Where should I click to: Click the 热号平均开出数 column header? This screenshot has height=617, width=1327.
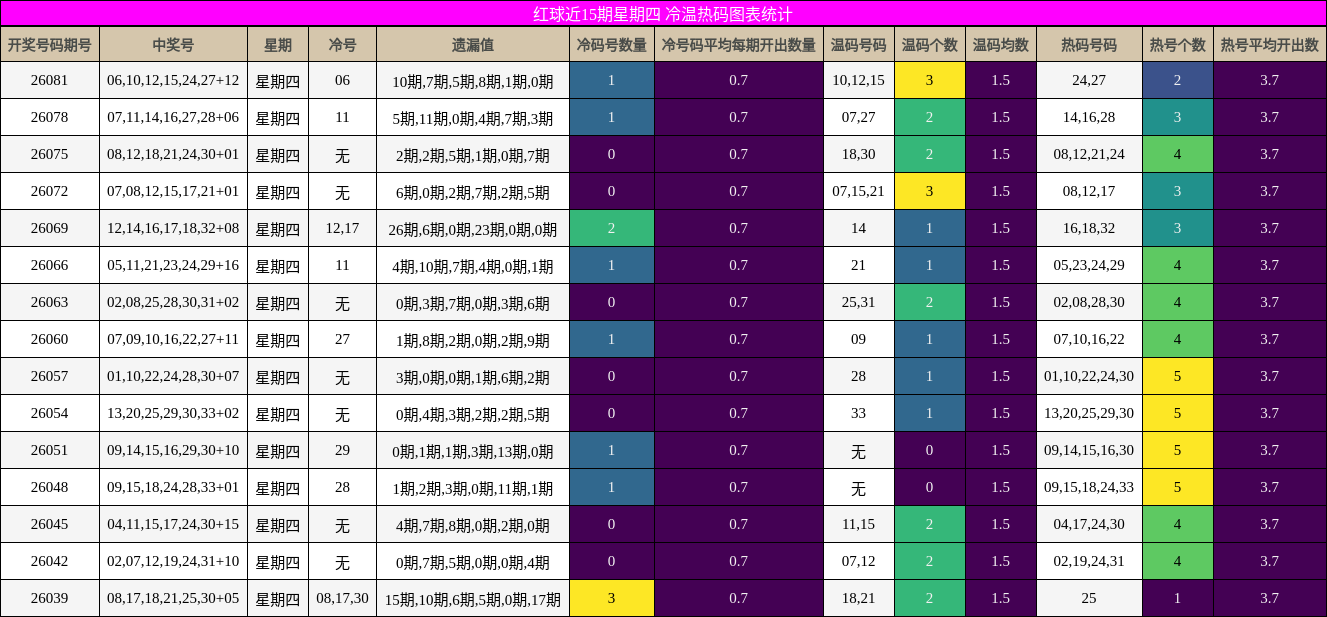1270,45
